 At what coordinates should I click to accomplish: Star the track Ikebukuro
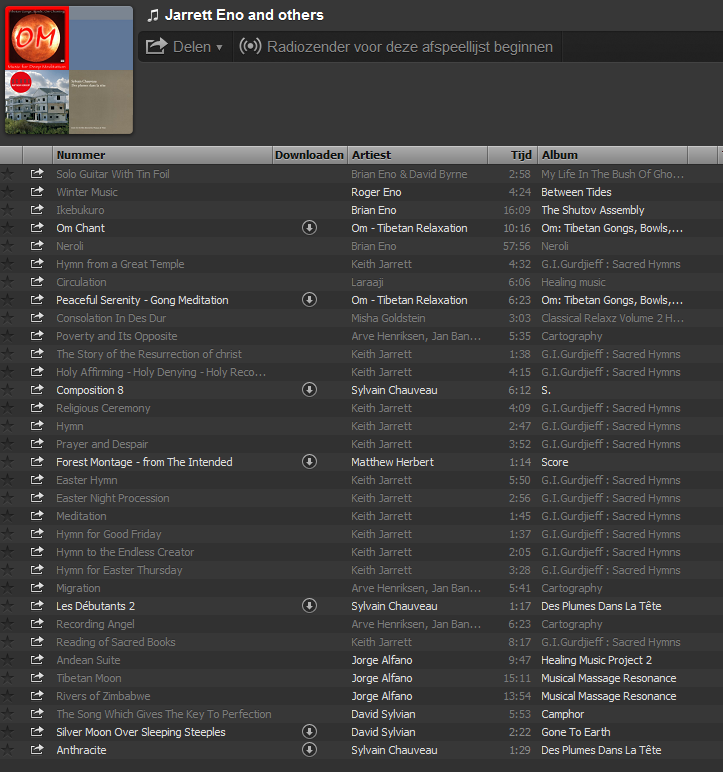click(x=9, y=210)
